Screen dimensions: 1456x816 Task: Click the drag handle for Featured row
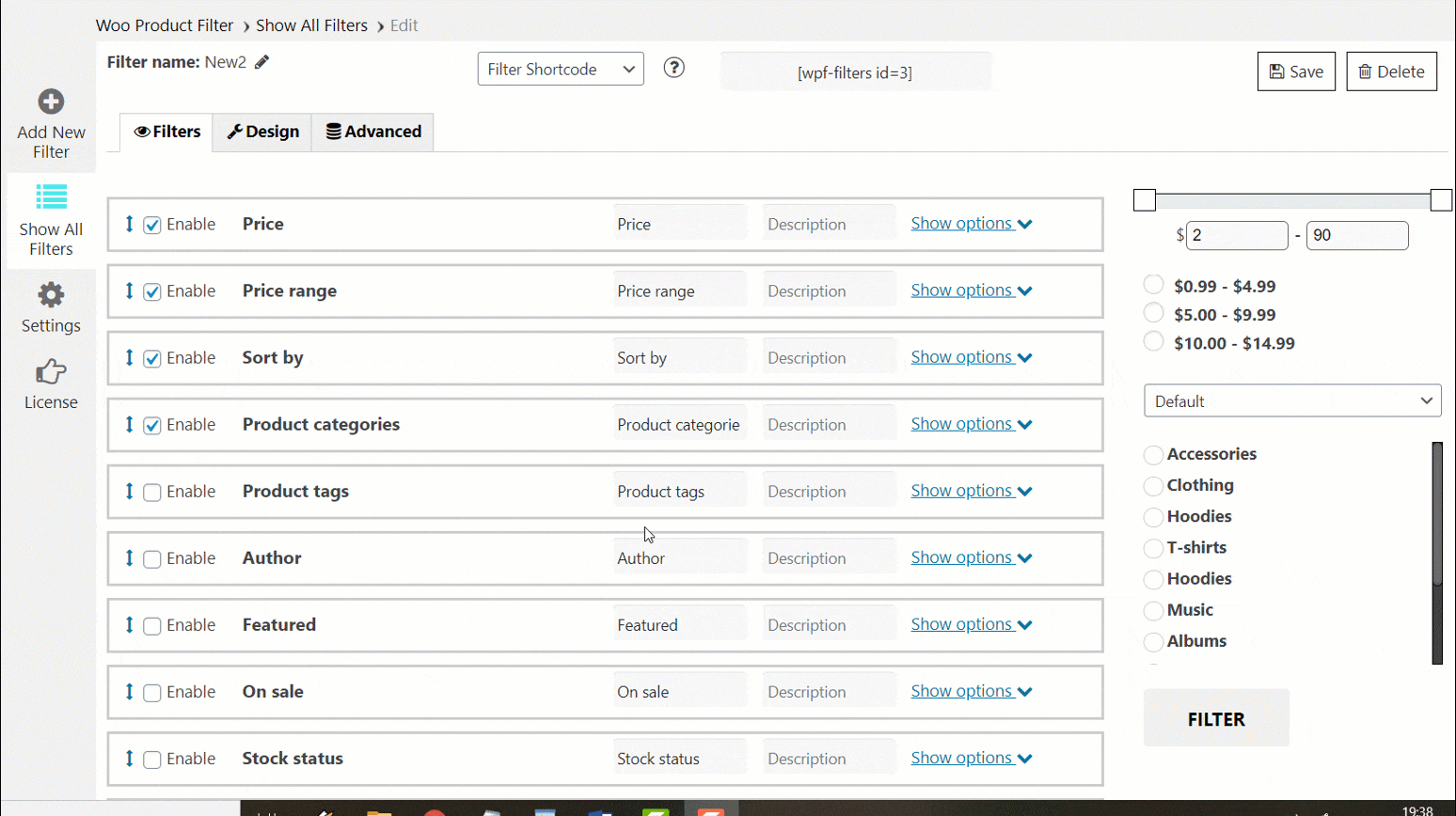(x=129, y=624)
